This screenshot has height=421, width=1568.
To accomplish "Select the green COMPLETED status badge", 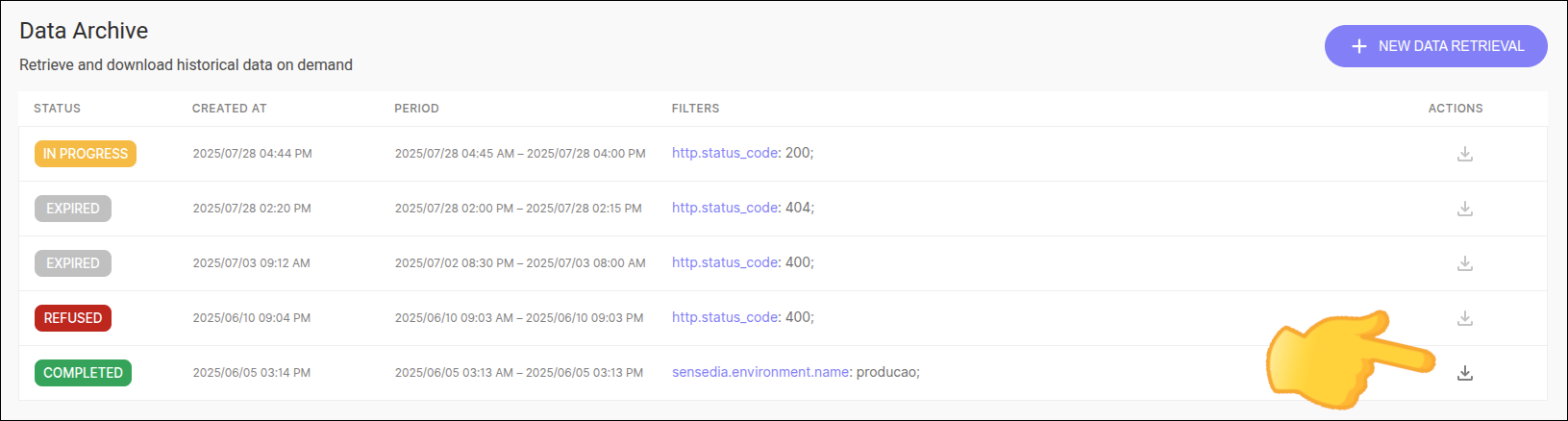I will click(83, 373).
